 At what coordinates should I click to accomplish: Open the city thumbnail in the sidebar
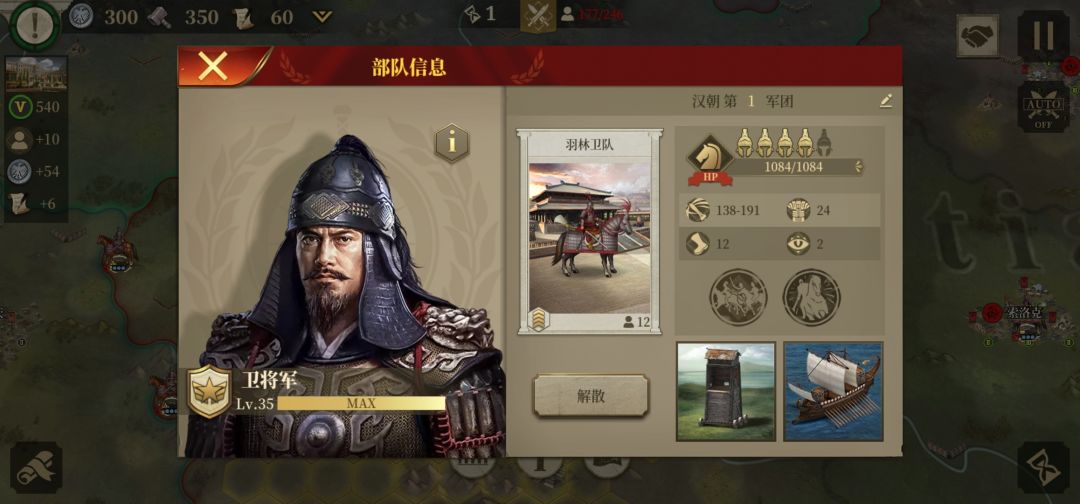click(36, 74)
